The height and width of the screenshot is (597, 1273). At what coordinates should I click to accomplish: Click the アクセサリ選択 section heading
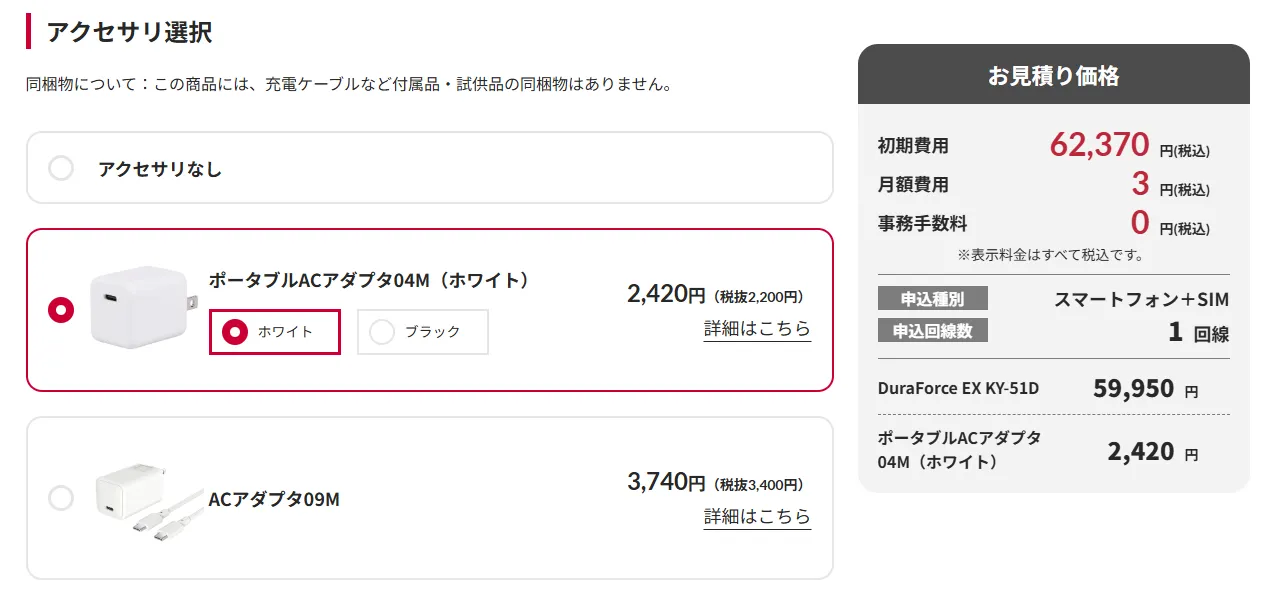tap(129, 31)
